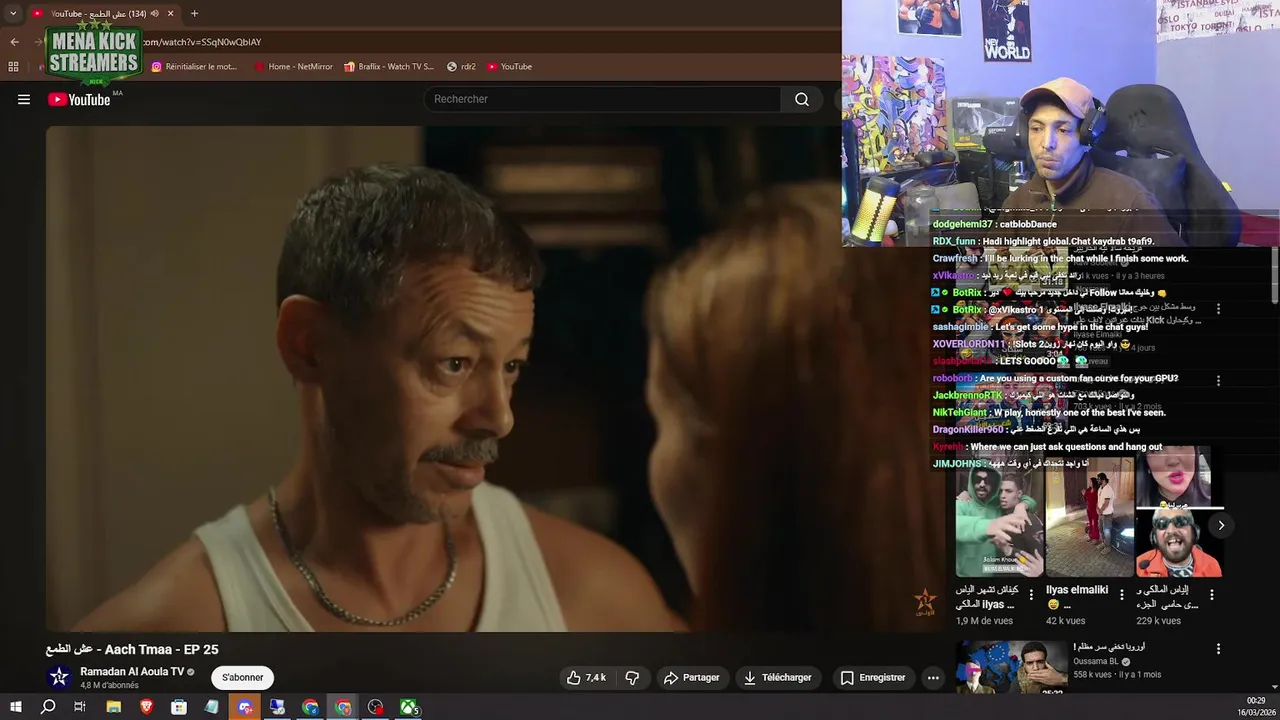Launch Brave browser from the taskbar
This screenshot has width=1280, height=720.
pos(147,707)
